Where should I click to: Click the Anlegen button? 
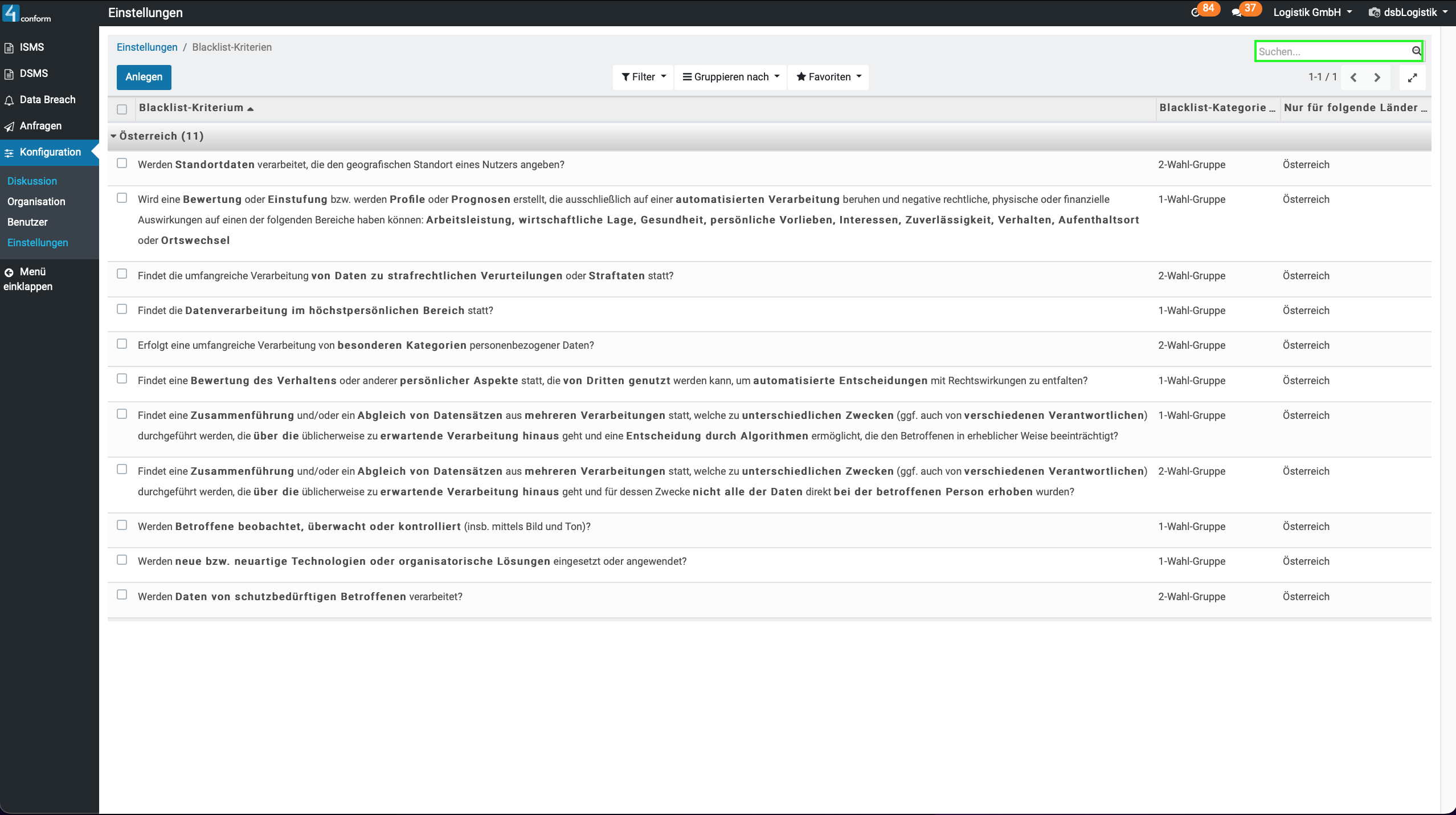144,77
